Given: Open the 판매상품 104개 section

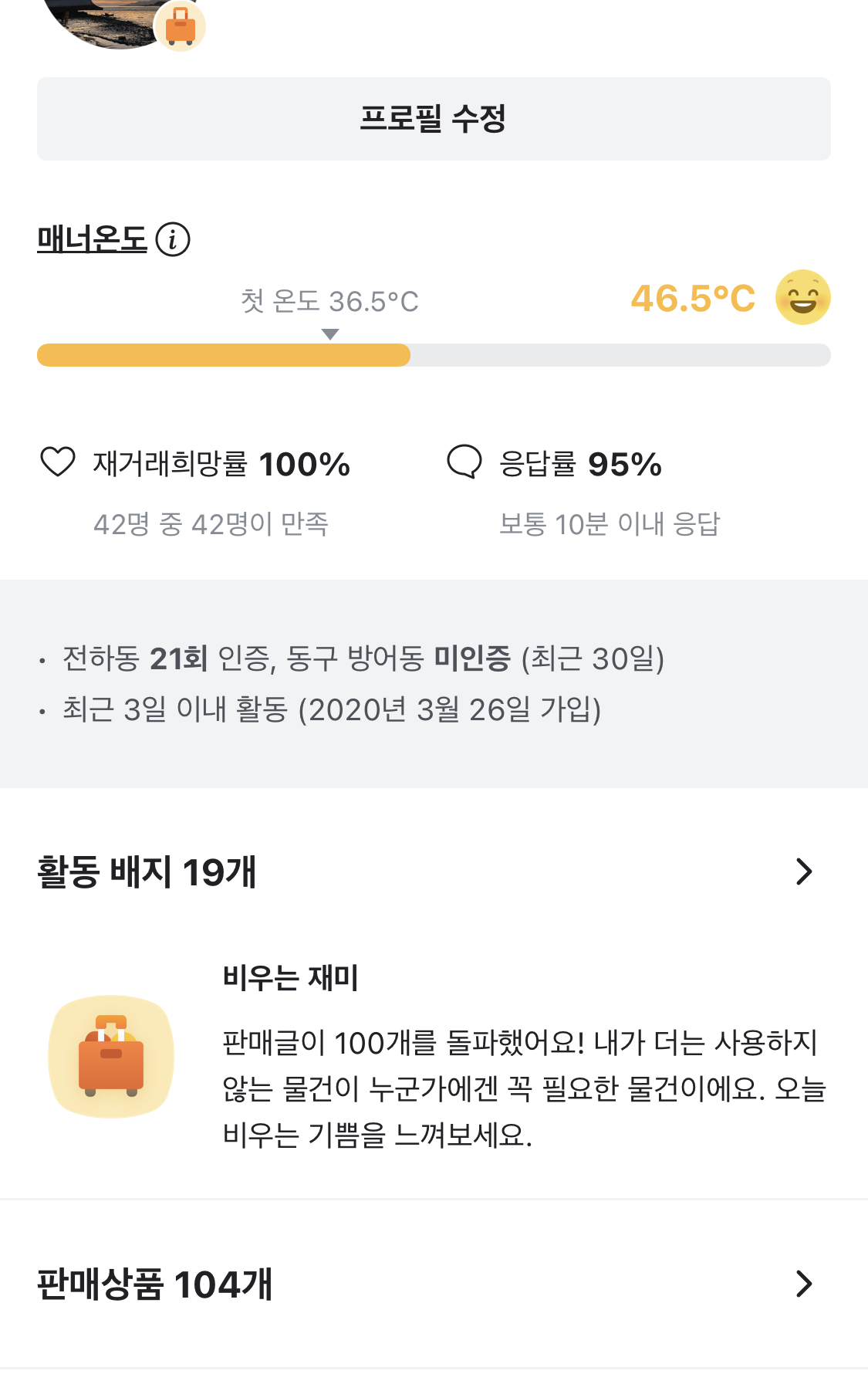Looking at the screenshot, I should point(434,1284).
